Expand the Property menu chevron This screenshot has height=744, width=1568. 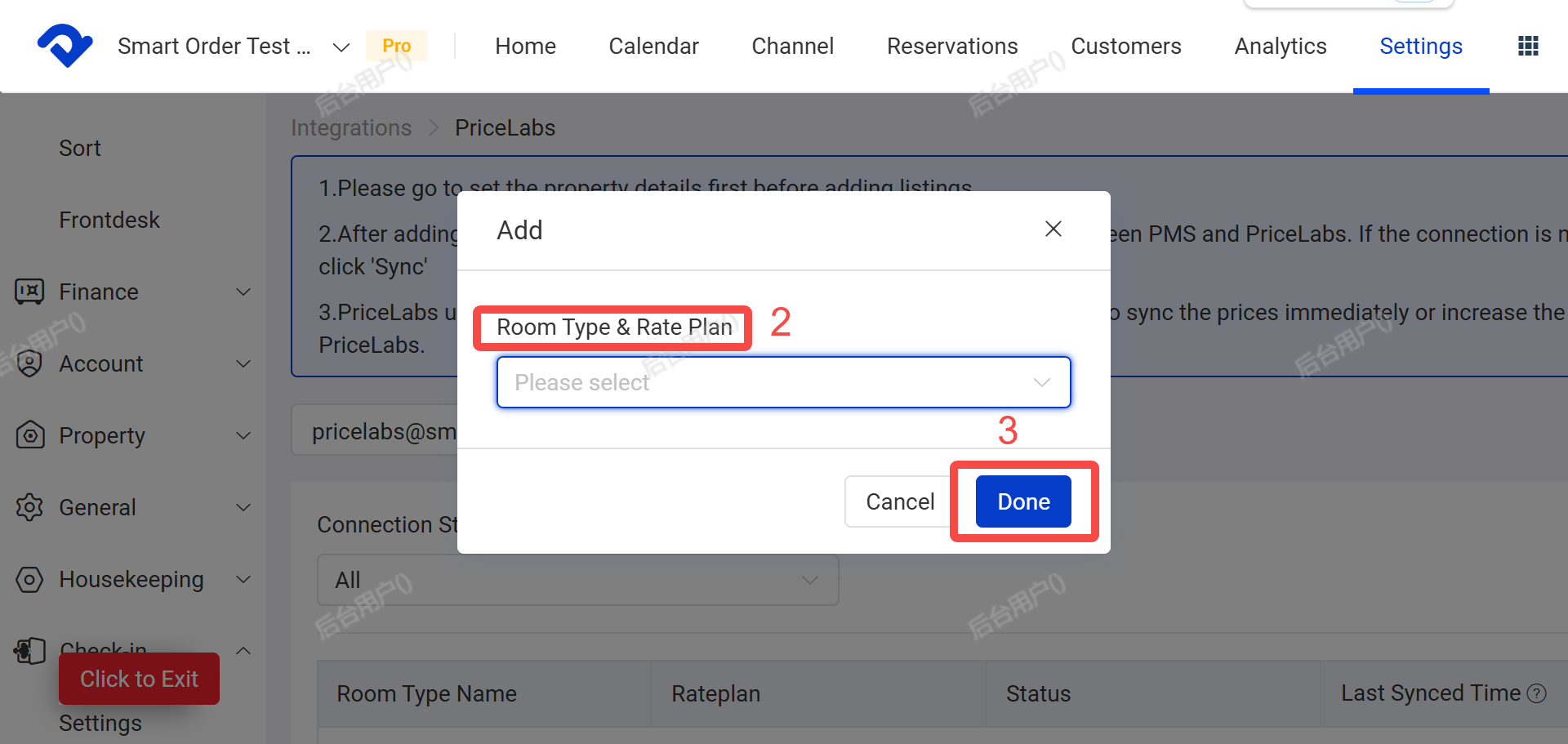coord(243,435)
